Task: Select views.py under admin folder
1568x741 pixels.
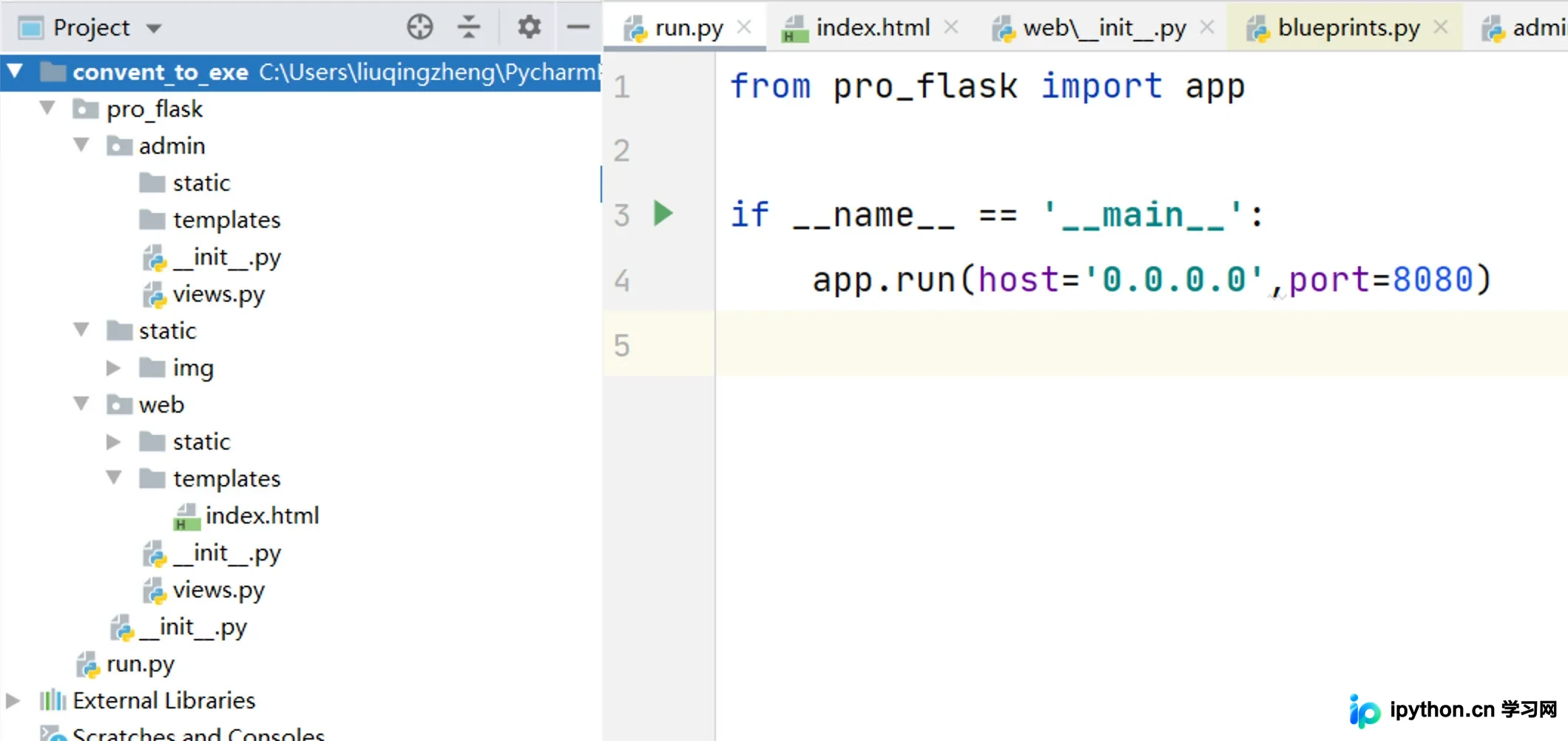Action: pos(218,294)
